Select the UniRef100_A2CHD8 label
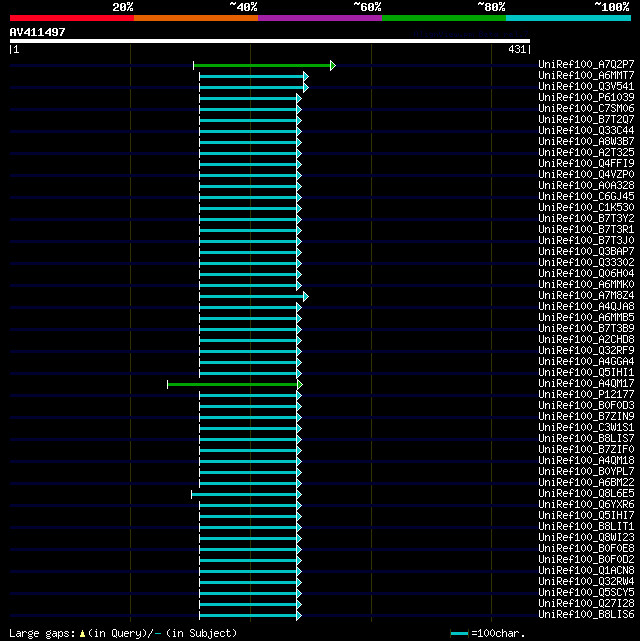This screenshot has height=641, width=640. [x=586, y=339]
